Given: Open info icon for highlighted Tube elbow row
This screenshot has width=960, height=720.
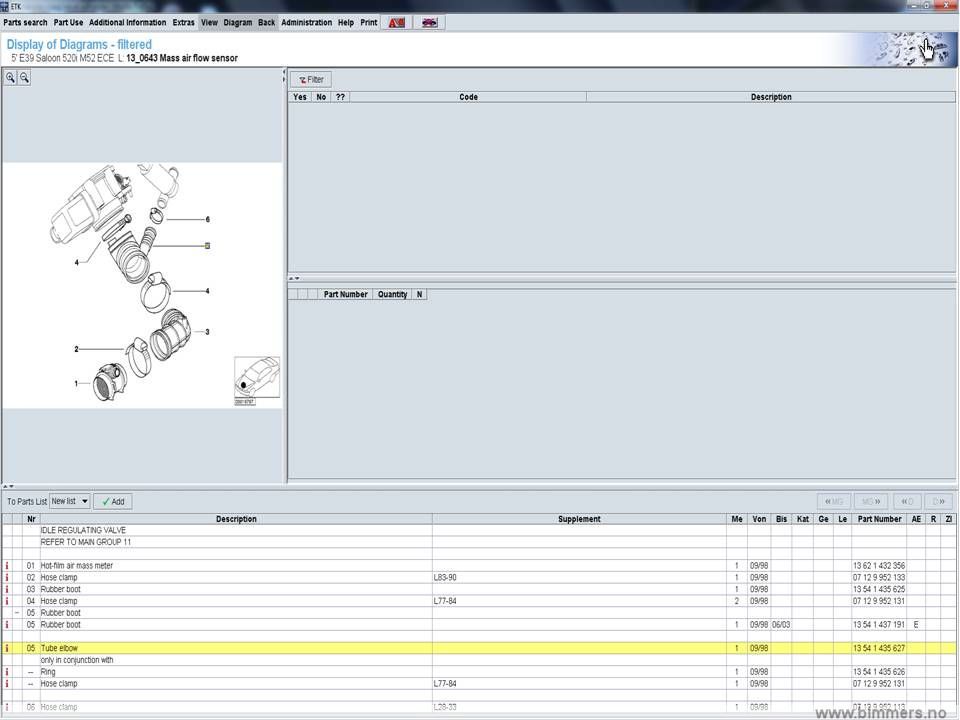Looking at the screenshot, I should [7, 648].
